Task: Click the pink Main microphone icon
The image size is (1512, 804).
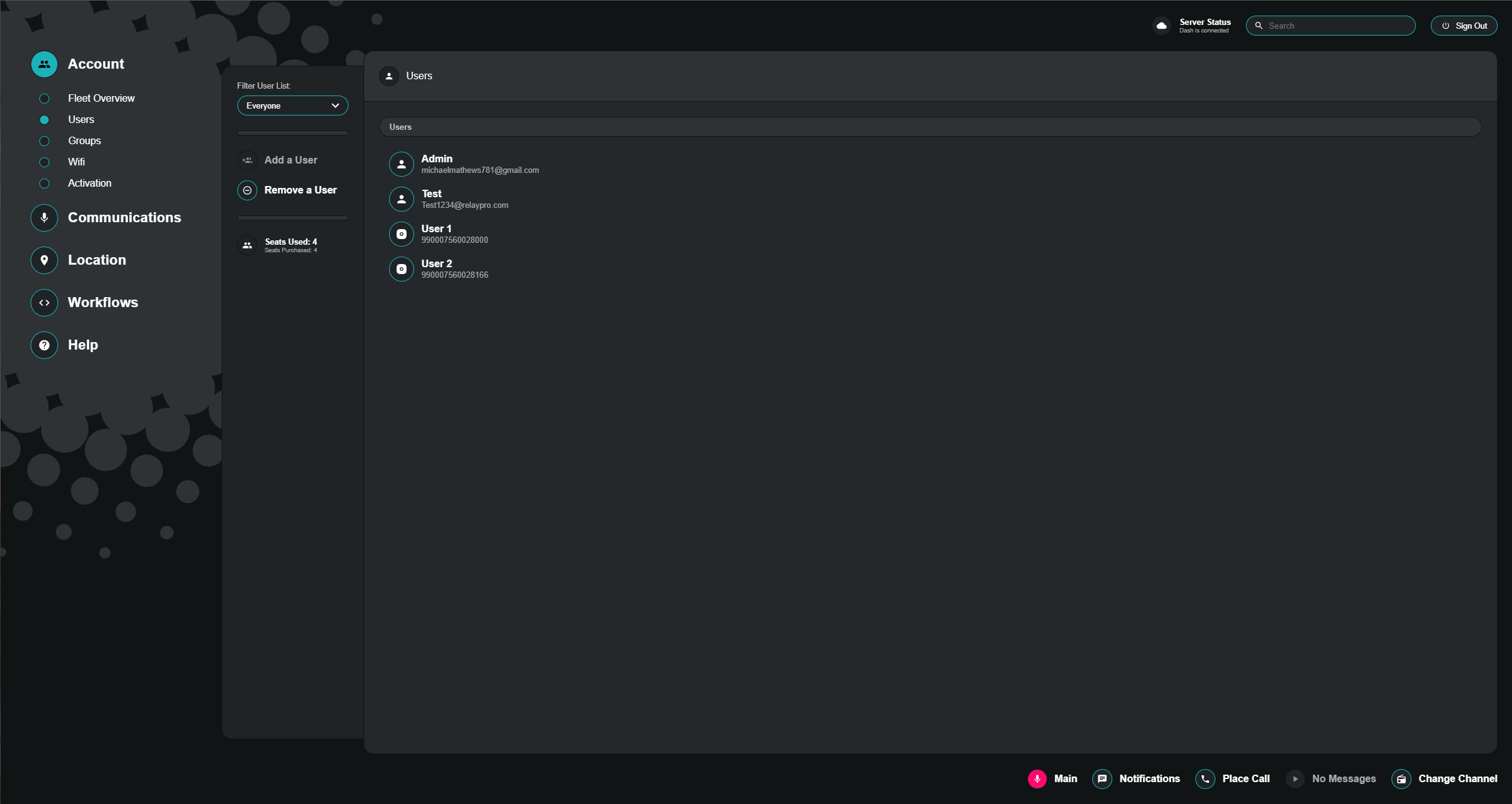Action: pos(1037,779)
